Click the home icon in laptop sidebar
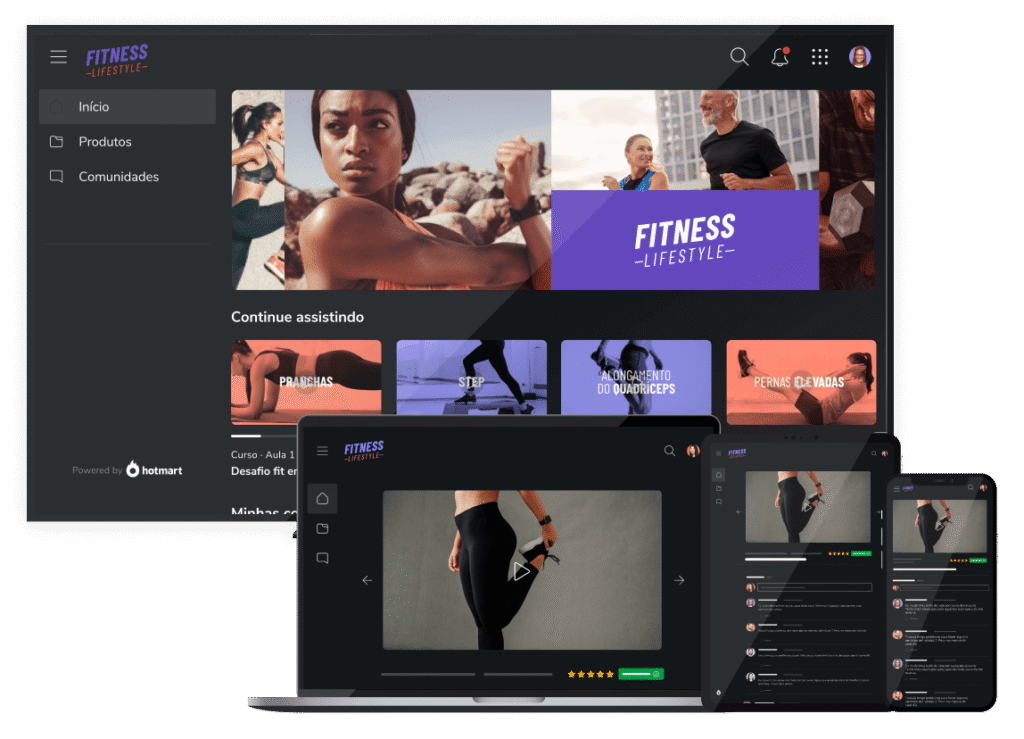The height and width of the screenshot is (739, 1024). point(322,498)
